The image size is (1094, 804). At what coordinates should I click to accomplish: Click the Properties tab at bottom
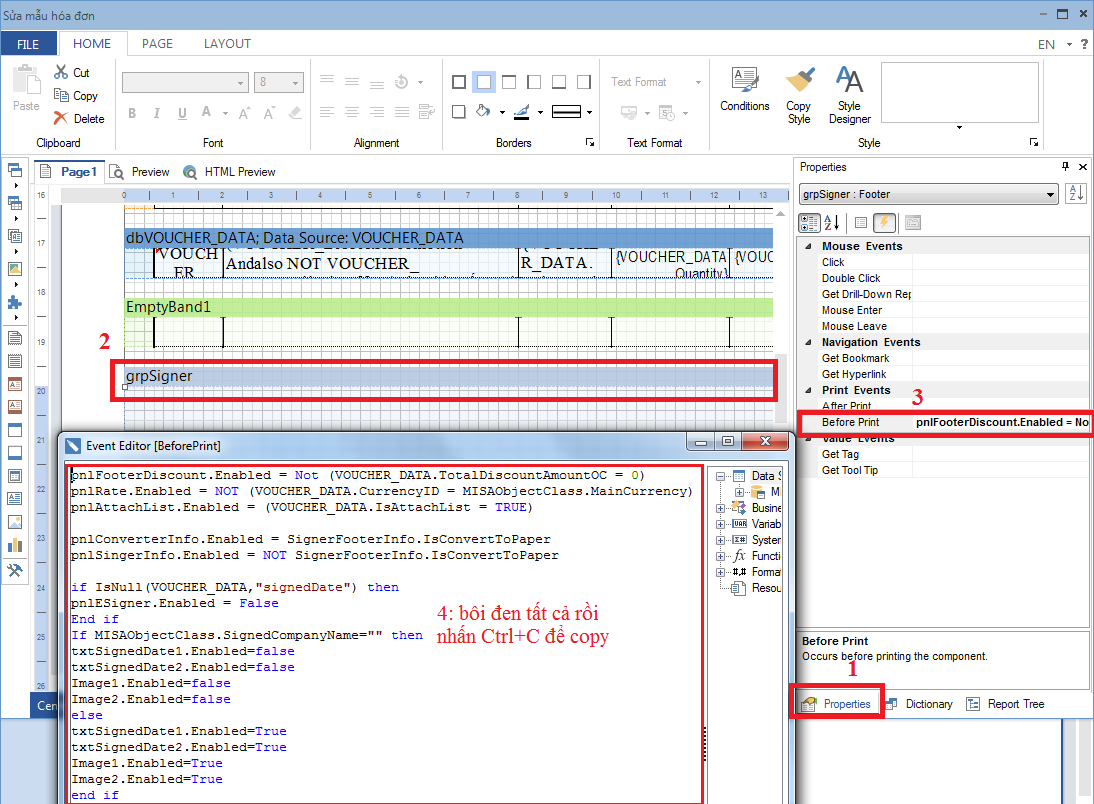[837, 704]
